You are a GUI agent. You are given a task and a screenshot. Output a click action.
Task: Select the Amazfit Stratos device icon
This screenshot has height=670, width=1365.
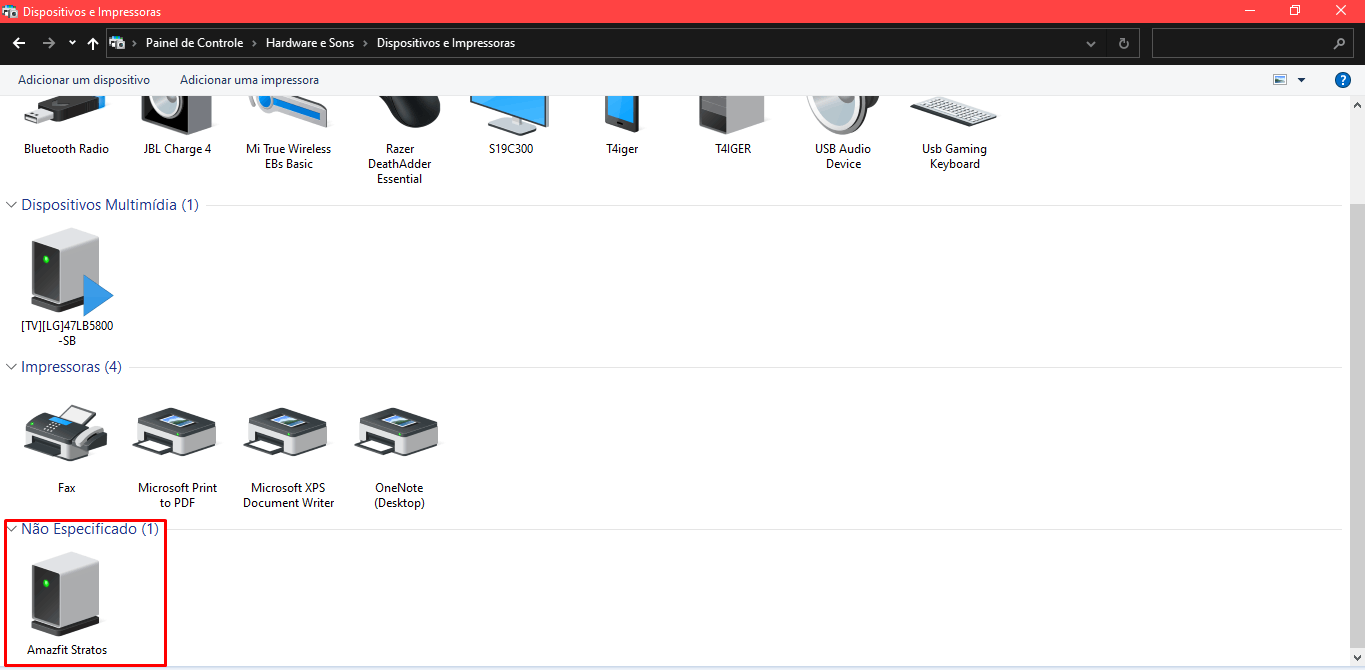66,594
